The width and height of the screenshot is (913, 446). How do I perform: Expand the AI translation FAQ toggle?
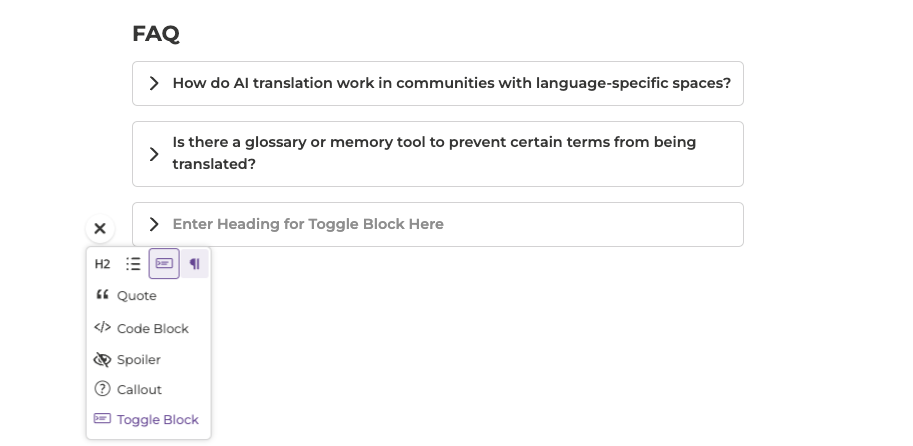tap(154, 84)
